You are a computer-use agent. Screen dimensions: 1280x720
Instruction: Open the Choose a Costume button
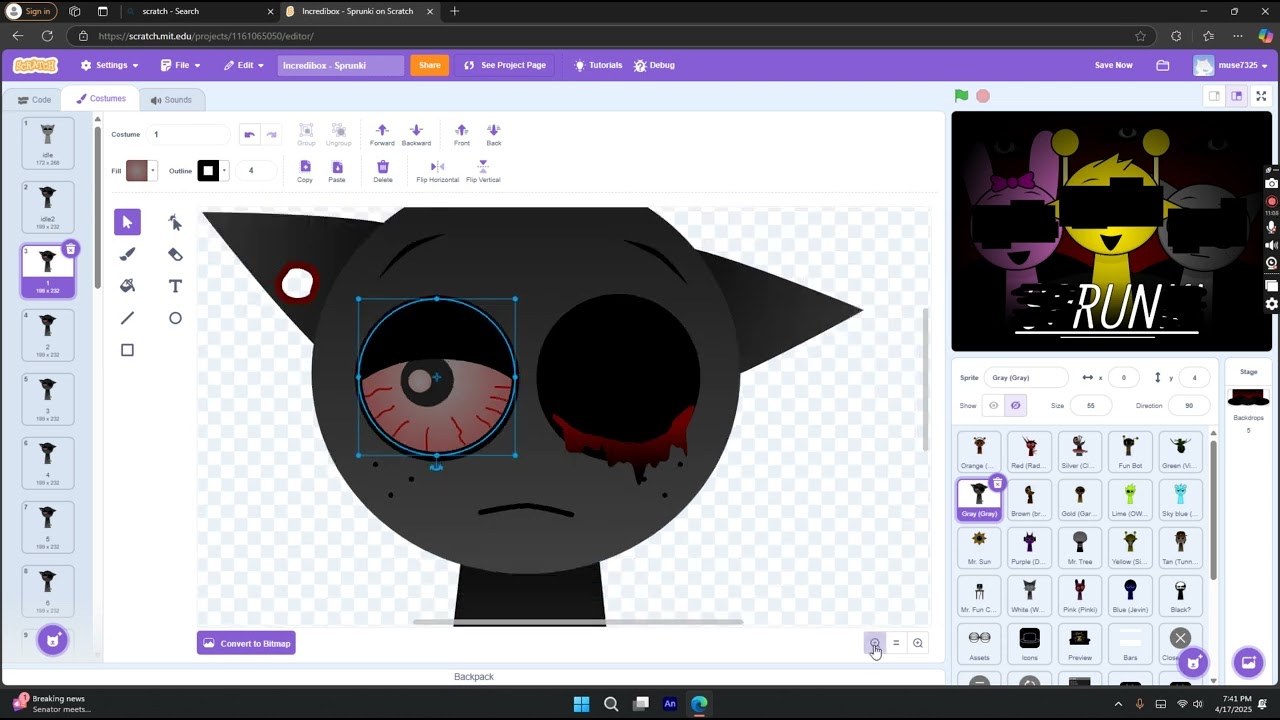pyautogui.click(x=53, y=640)
